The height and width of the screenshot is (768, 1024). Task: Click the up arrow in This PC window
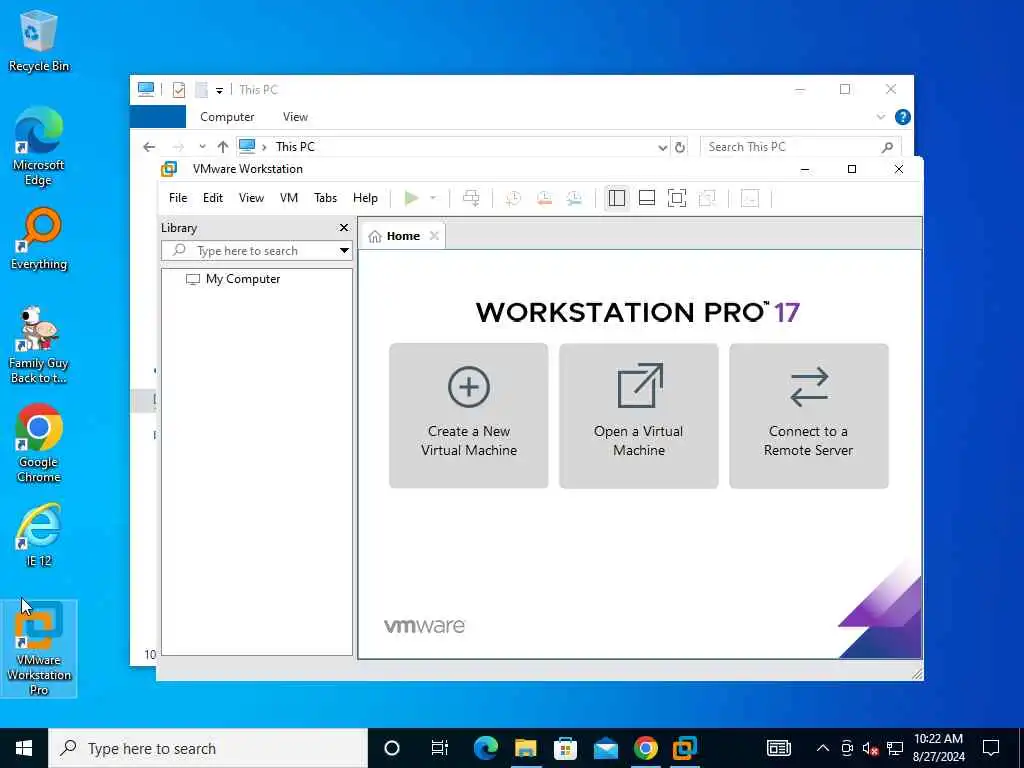pos(223,147)
